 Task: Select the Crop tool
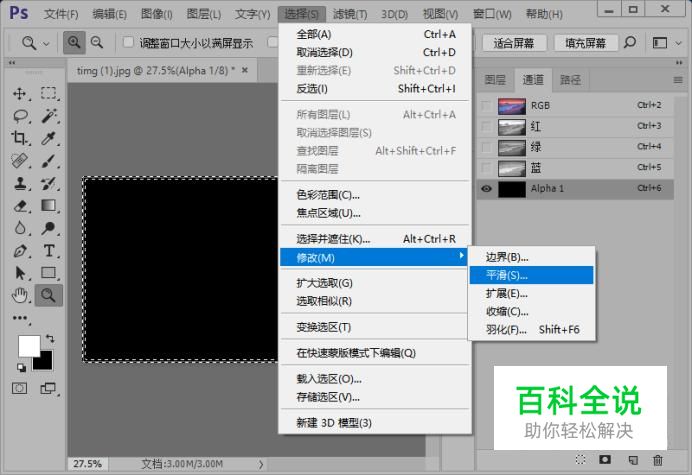click(x=19, y=138)
